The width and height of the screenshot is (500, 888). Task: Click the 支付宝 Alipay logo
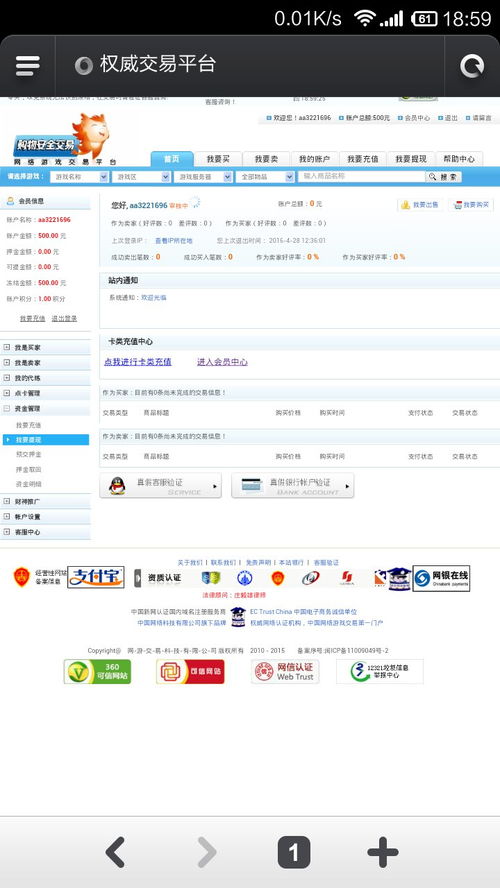click(x=96, y=577)
